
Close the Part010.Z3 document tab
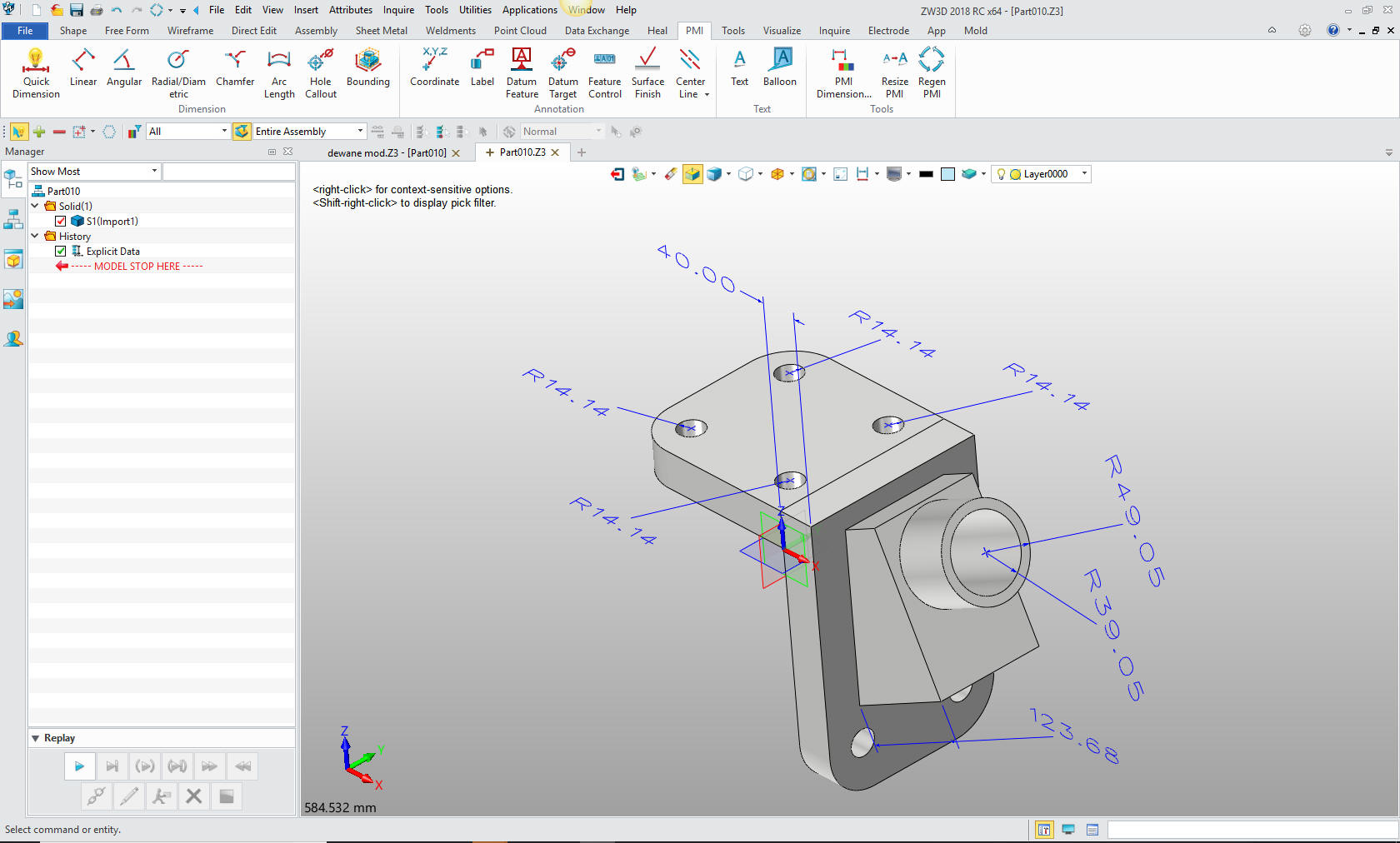click(x=555, y=152)
